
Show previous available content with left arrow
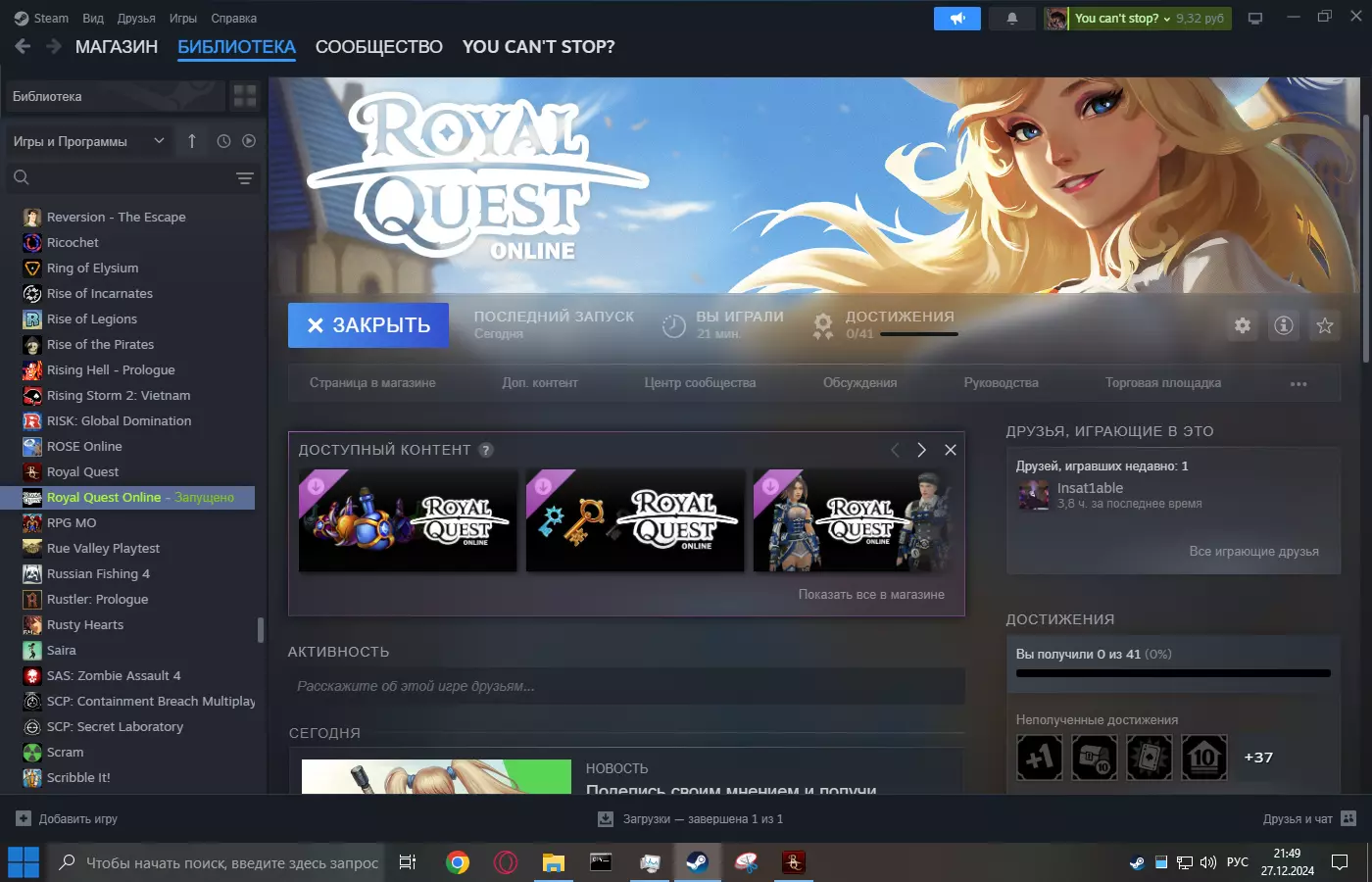click(894, 450)
